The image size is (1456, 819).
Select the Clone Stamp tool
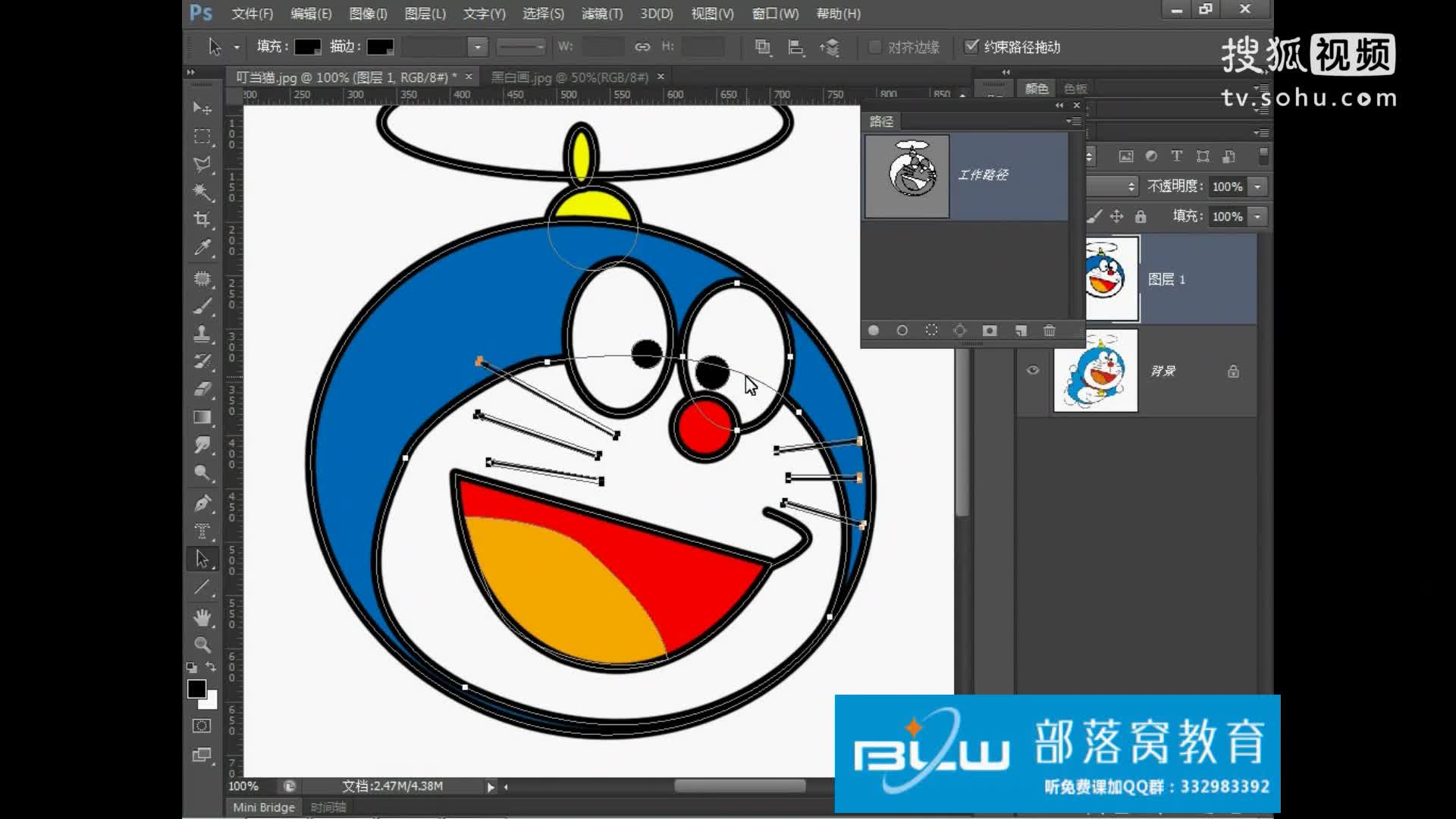tap(202, 334)
